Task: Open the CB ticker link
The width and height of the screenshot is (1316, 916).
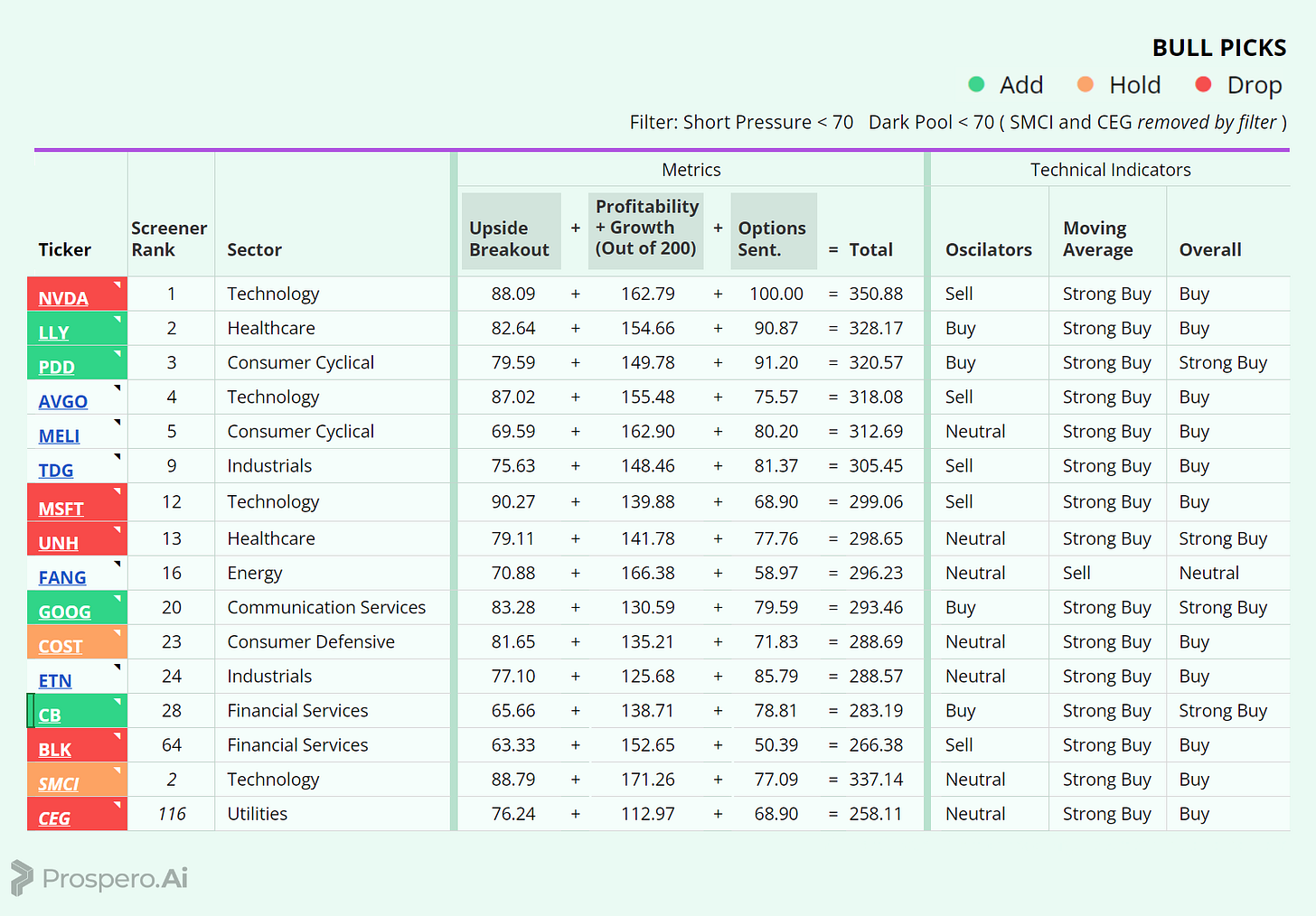Action: pyautogui.click(x=50, y=715)
